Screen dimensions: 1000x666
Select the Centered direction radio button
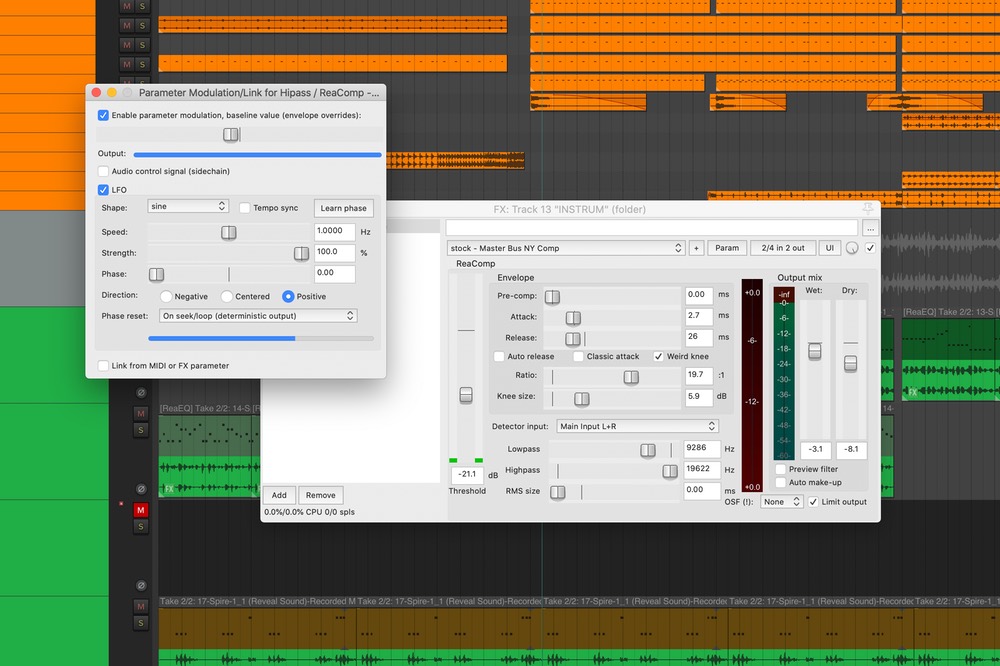click(x=227, y=296)
